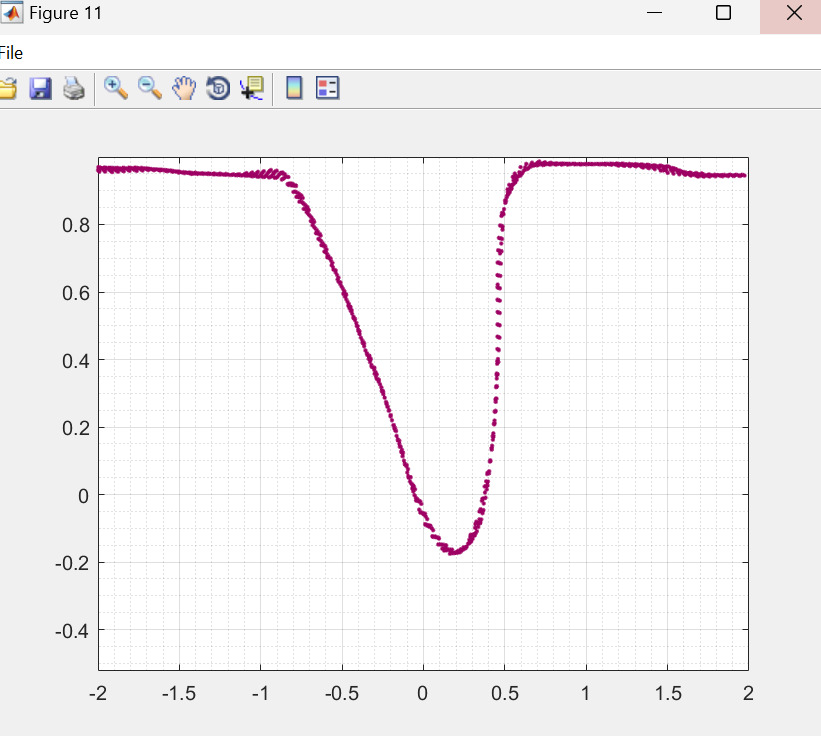Maximize the Figure 11 window

coord(723,13)
